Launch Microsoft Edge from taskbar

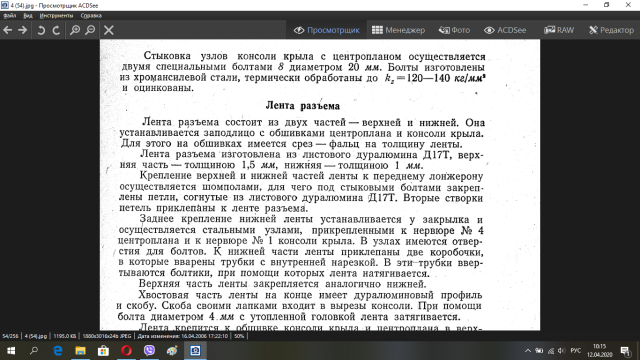58,351
